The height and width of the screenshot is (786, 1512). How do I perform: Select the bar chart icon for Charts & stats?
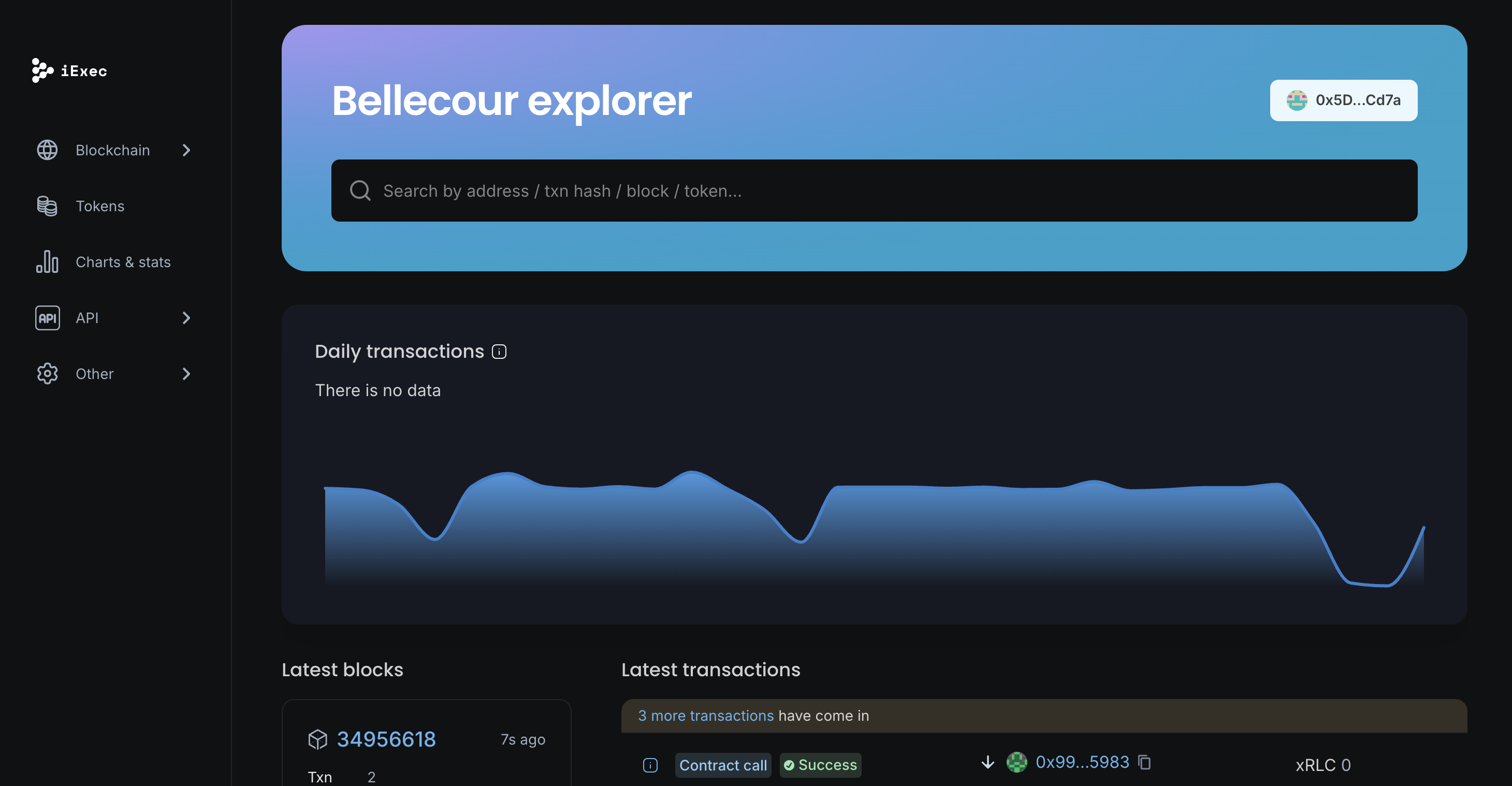tap(47, 263)
